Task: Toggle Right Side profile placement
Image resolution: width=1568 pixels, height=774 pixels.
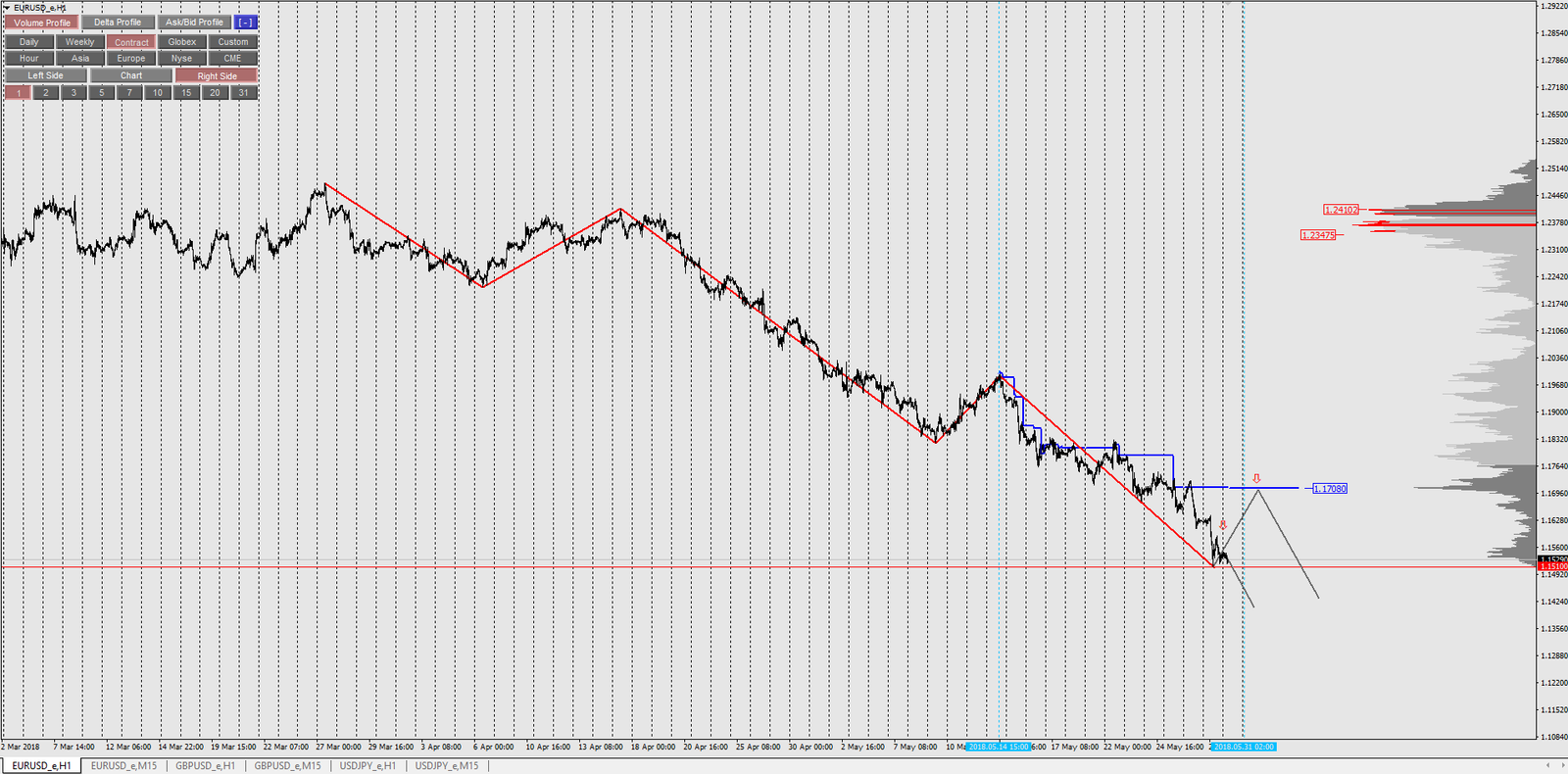Action: click(217, 75)
